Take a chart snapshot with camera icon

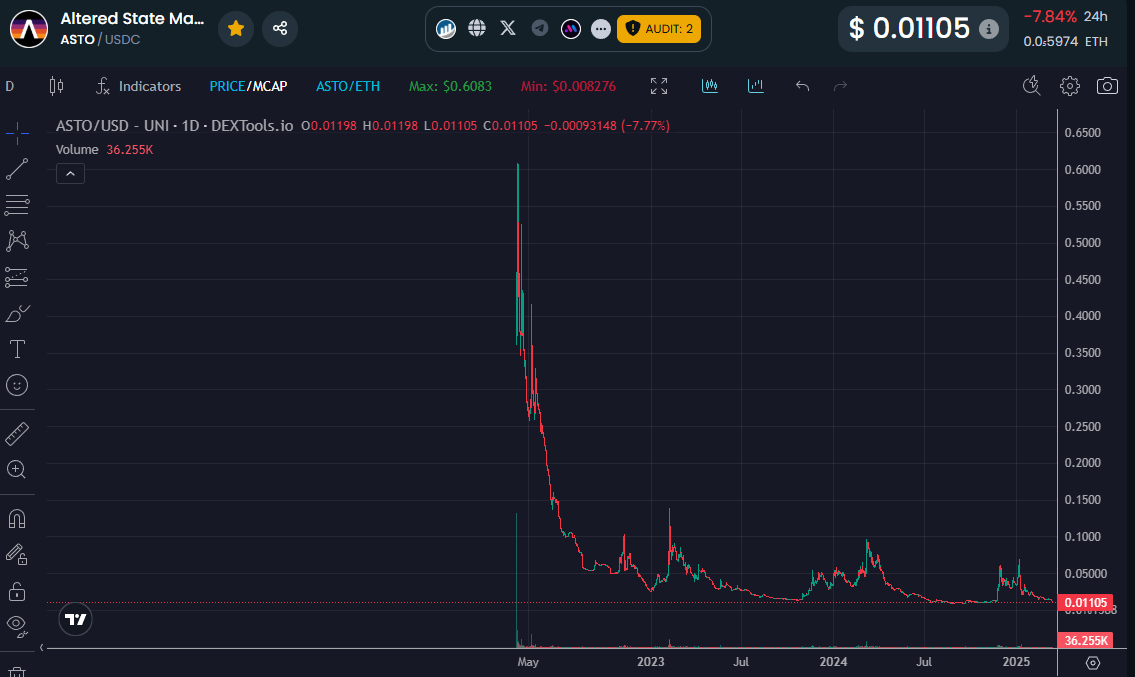coord(1107,86)
